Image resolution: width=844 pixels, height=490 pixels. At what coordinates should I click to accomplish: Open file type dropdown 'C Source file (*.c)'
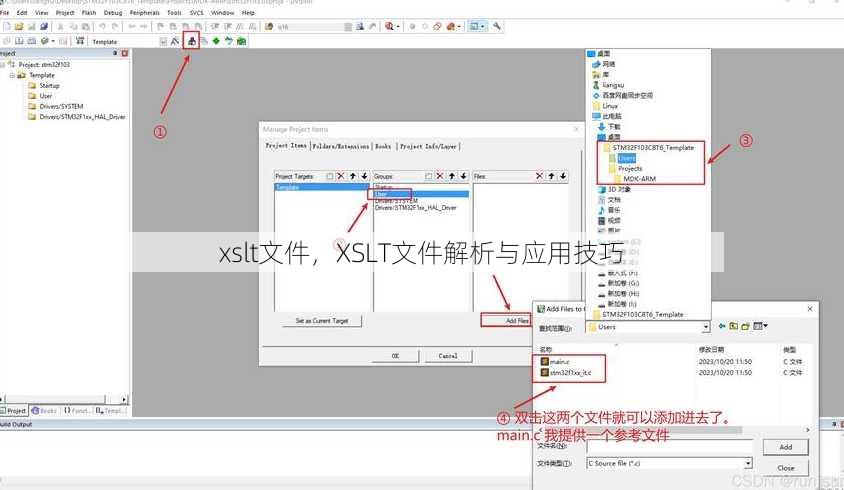[x=748, y=463]
